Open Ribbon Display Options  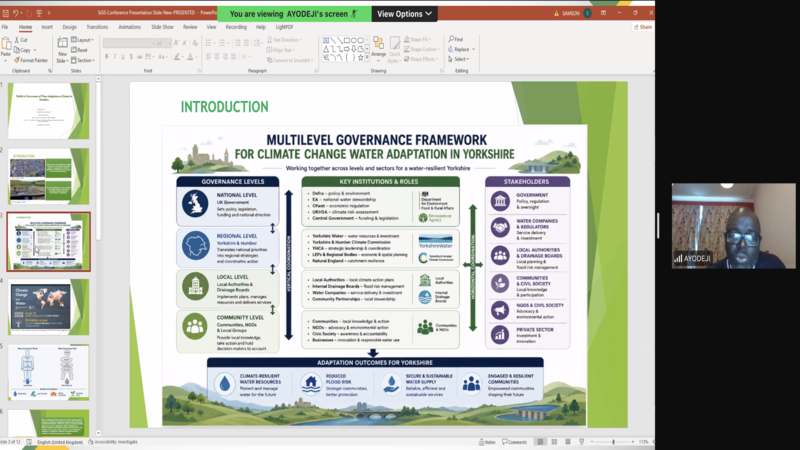pos(604,13)
